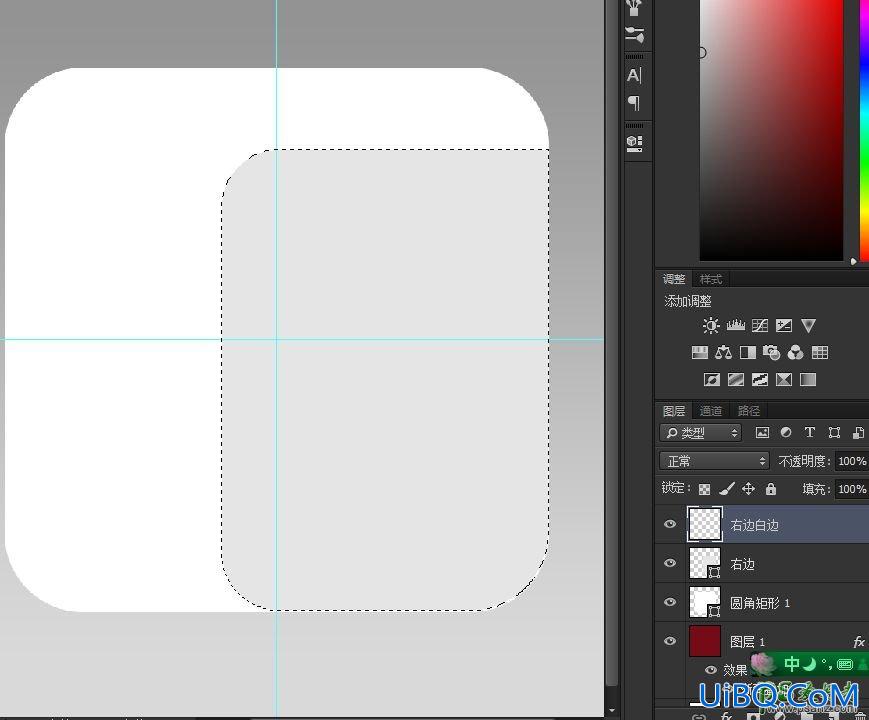Switch to the 调整 tab

coord(674,279)
